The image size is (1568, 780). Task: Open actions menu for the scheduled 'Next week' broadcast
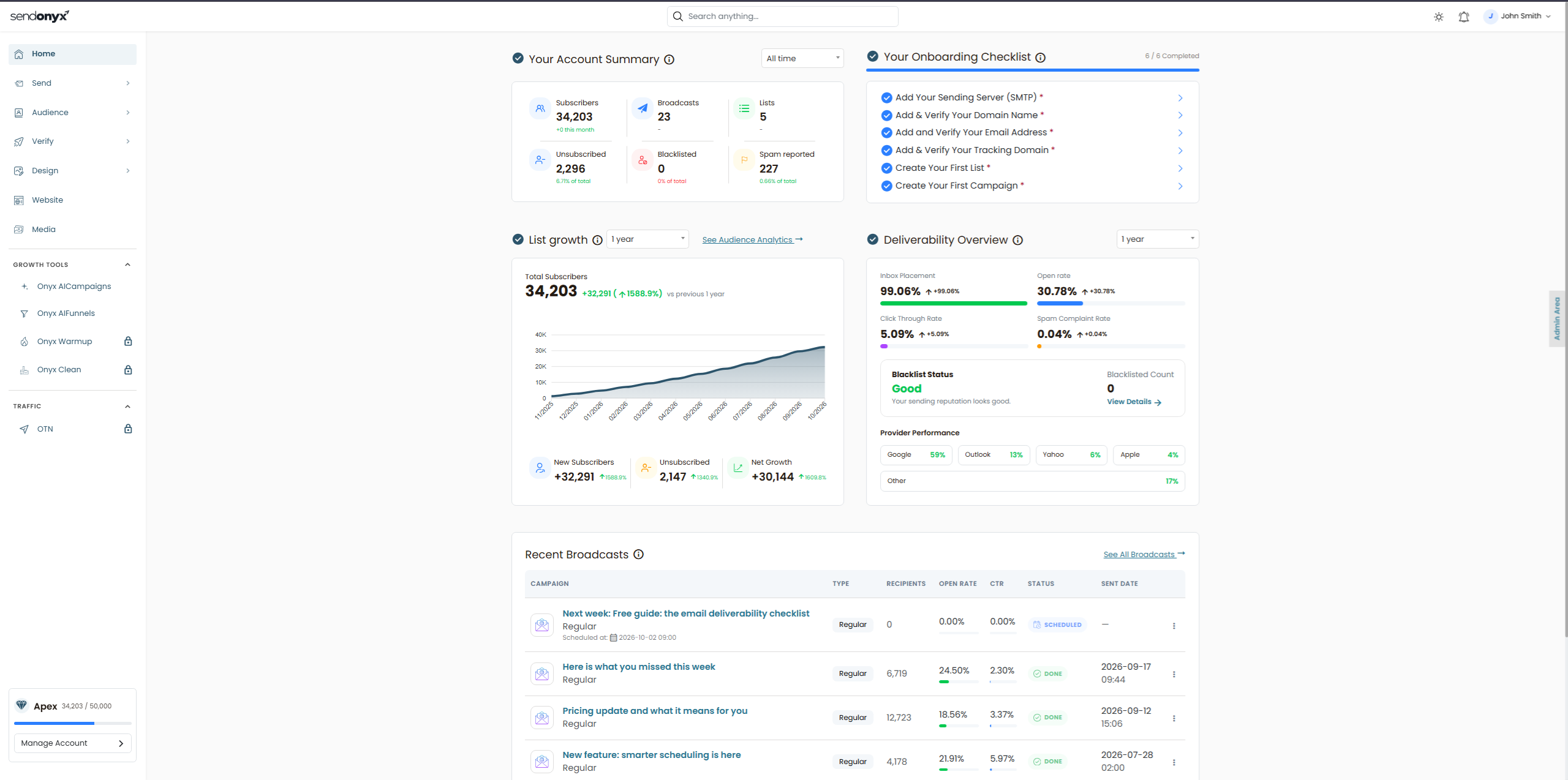pyautogui.click(x=1174, y=626)
